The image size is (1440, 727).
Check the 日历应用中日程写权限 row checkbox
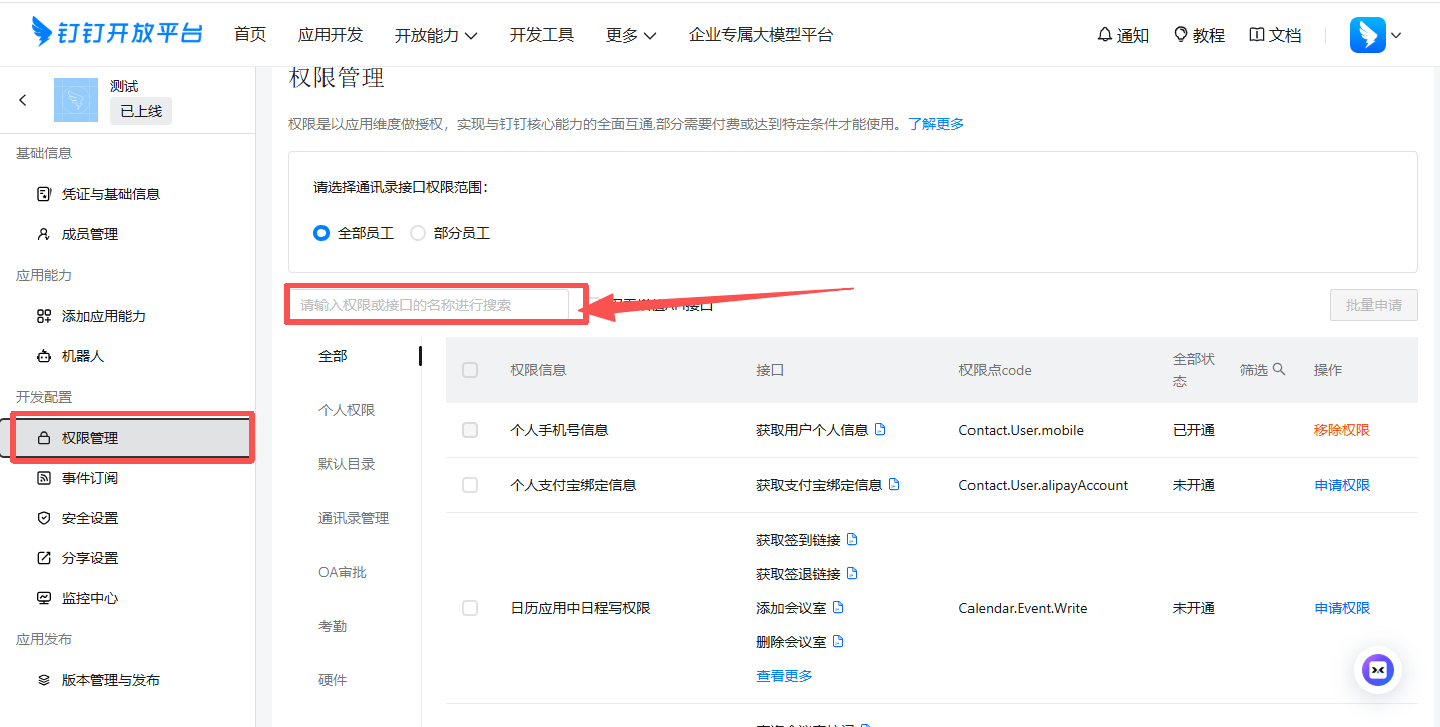click(470, 608)
